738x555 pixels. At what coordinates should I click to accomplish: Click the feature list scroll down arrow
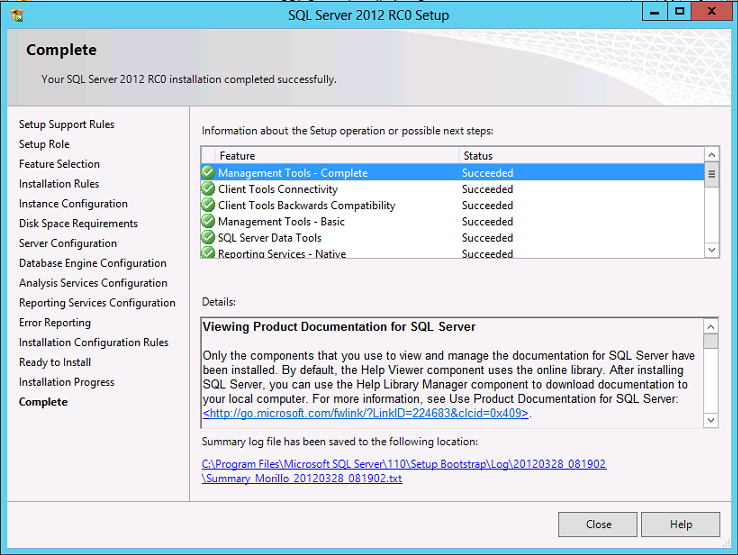click(x=712, y=250)
